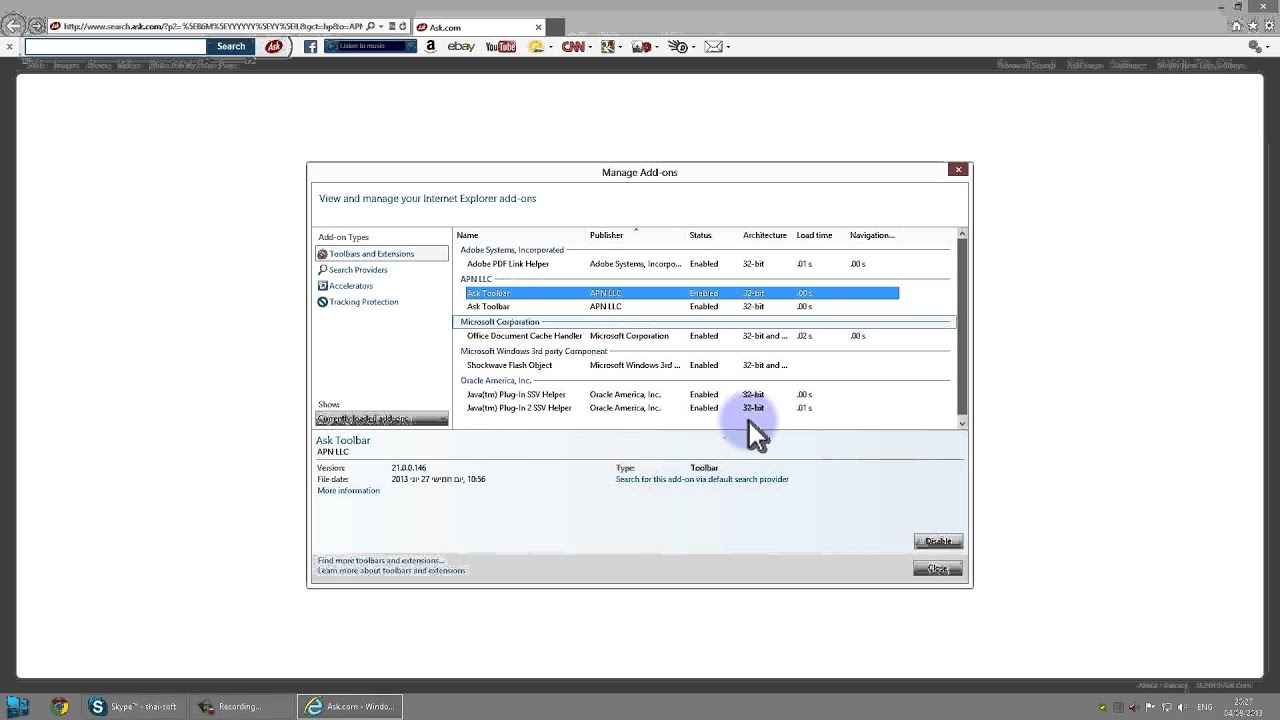The image size is (1280, 720).
Task: Sort by the Publisher column header
Action: pyautogui.click(x=606, y=235)
